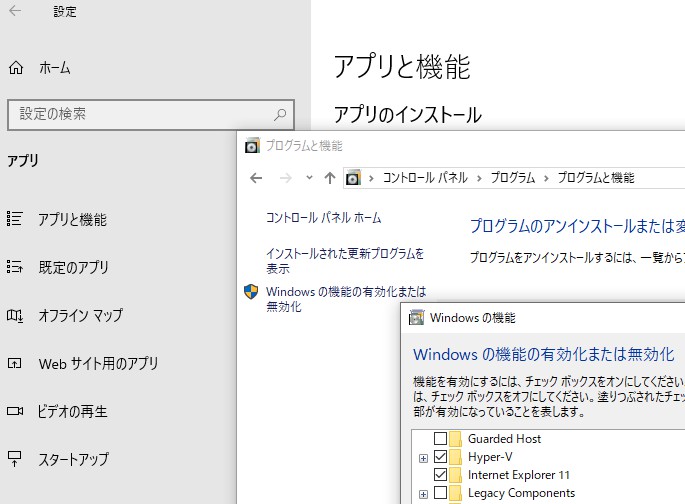Click the search magnifier in 設定の検索 box
This screenshot has width=685, height=504.
point(280,114)
